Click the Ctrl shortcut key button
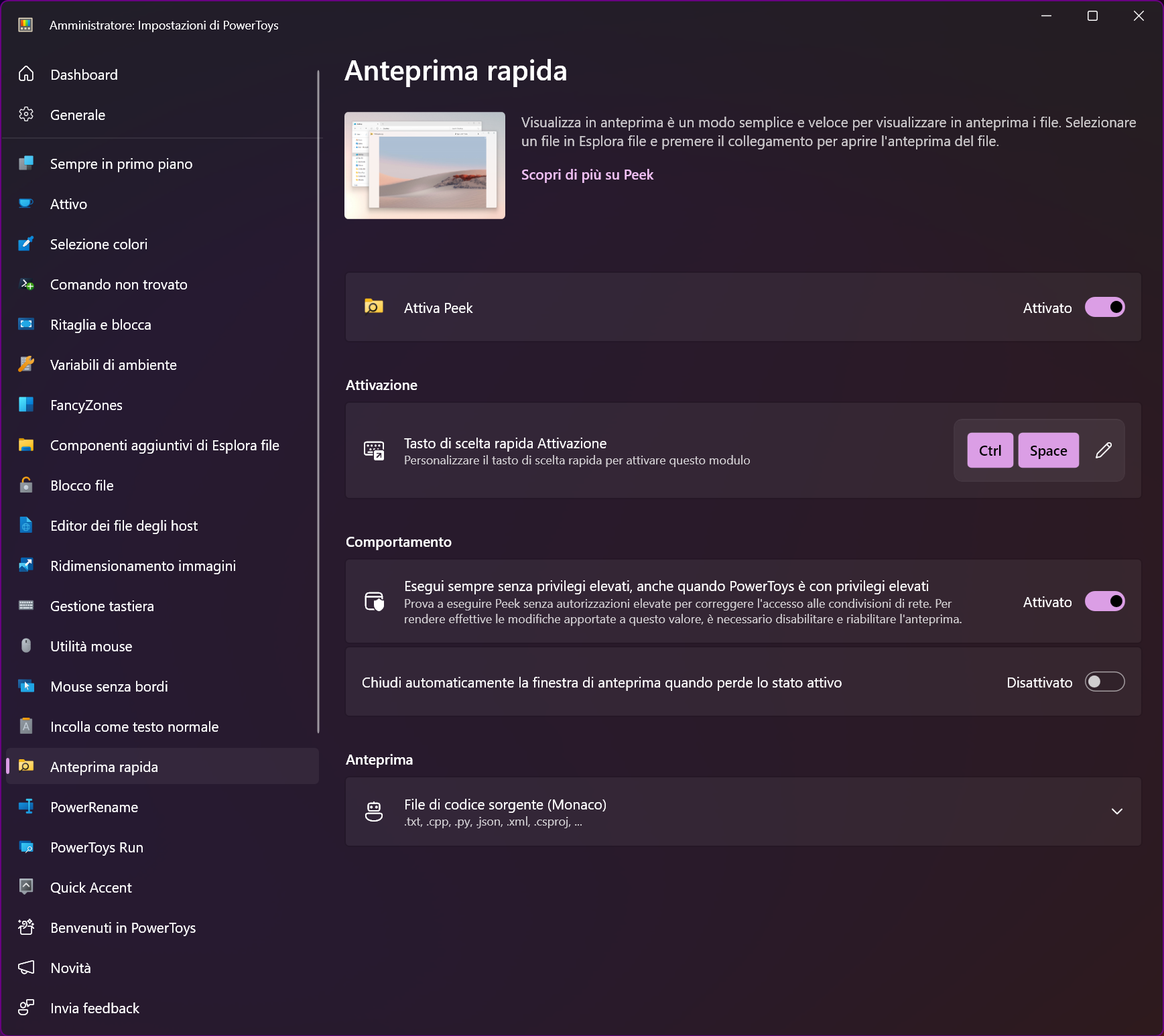 pos(990,450)
